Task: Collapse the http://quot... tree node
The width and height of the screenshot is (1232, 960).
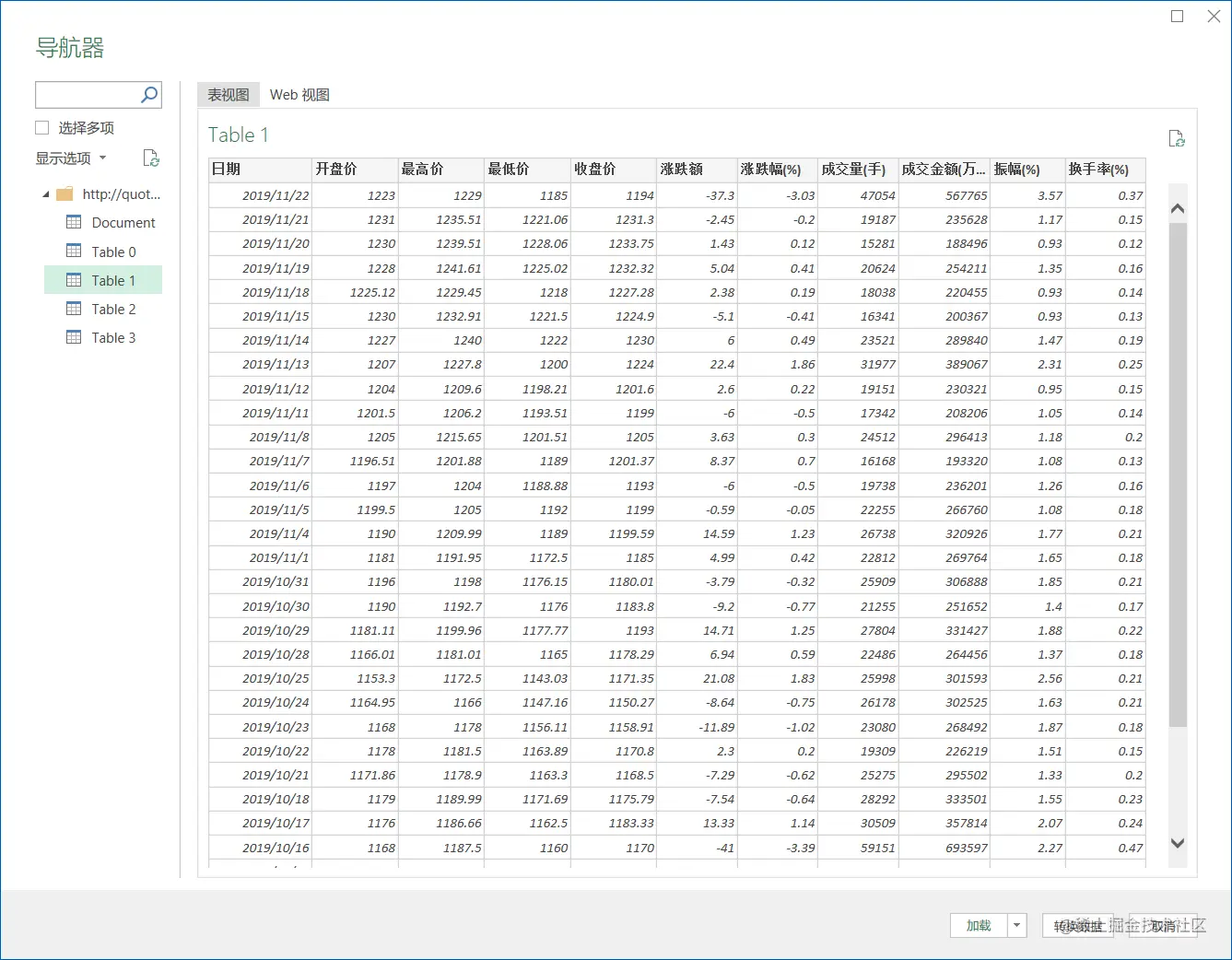Action: 46,194
